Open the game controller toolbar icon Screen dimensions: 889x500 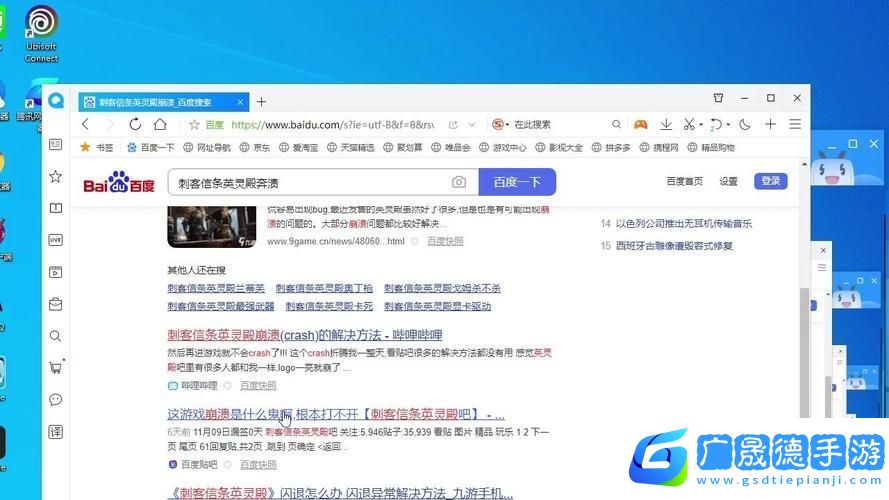pos(641,124)
